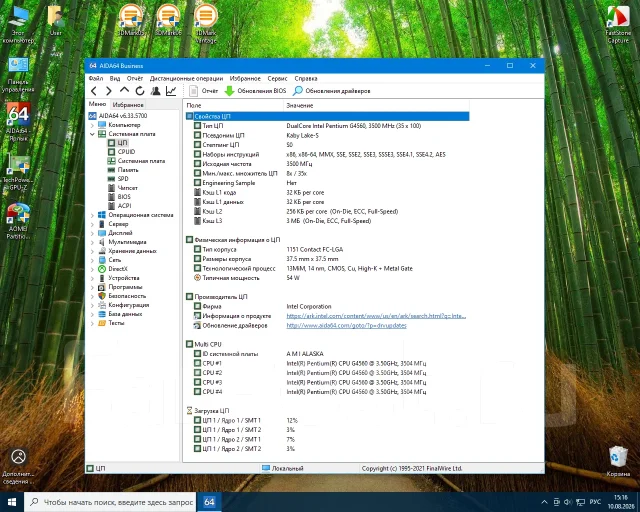The image size is (640, 512).
Task: Open Обновления BIOS with green arrow
Action: [x=256, y=91]
